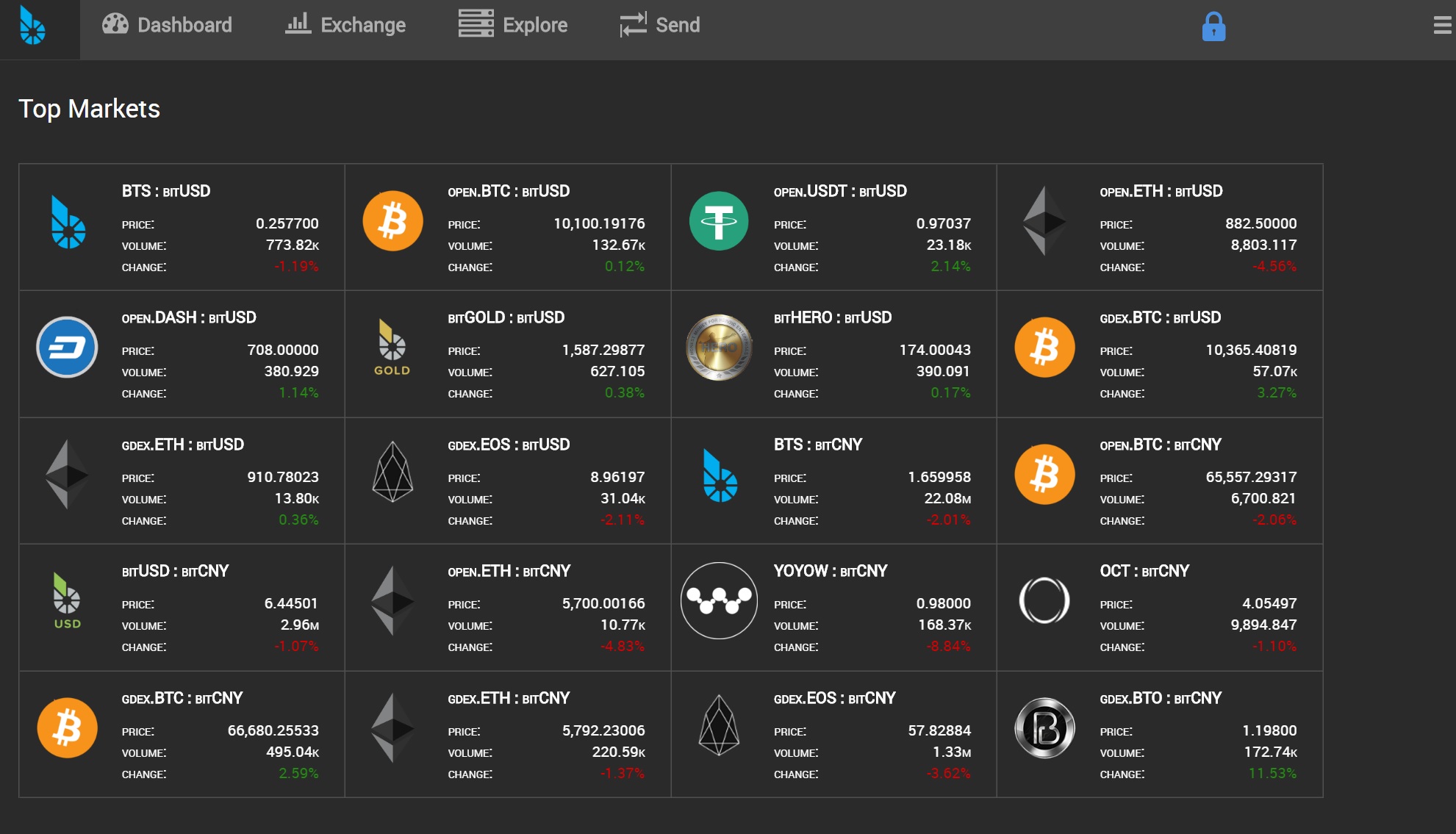Open the GDEX.ETH : bitCNY market title
This screenshot has height=834, width=1456.
[x=509, y=698]
